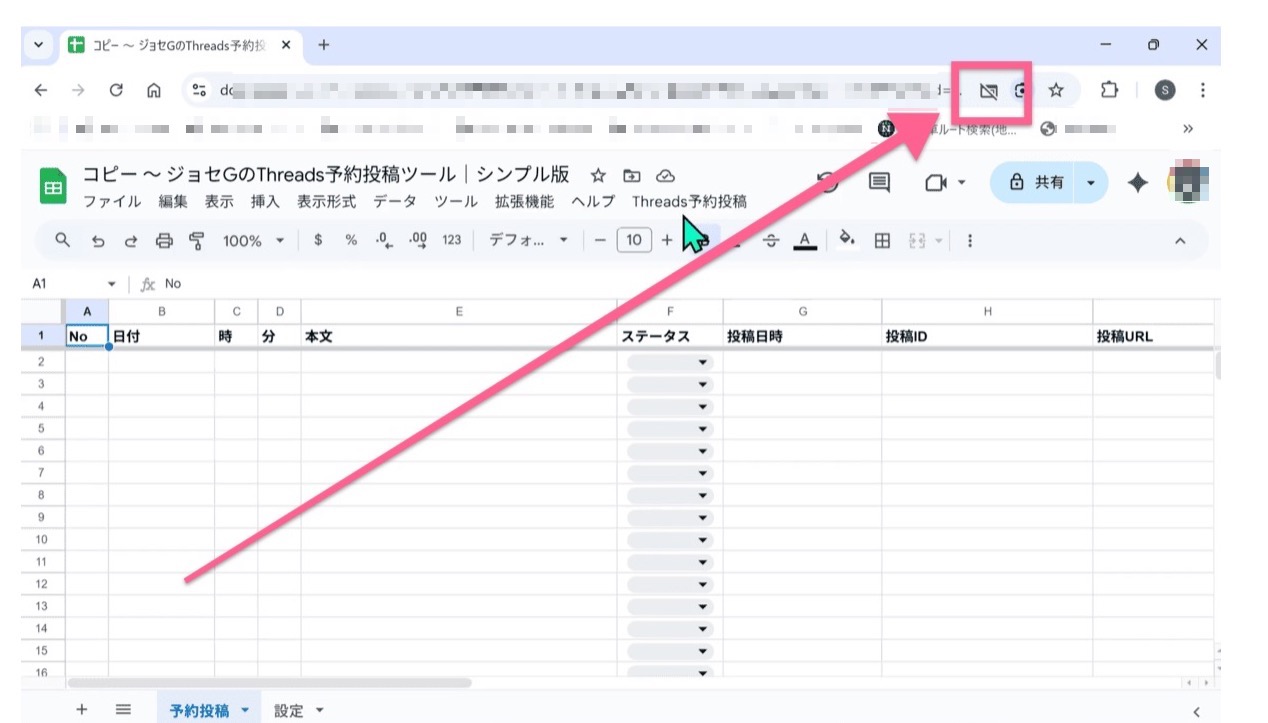Select the 本文 header cell
Image resolution: width=1268 pixels, height=723 pixels.
click(x=459, y=336)
